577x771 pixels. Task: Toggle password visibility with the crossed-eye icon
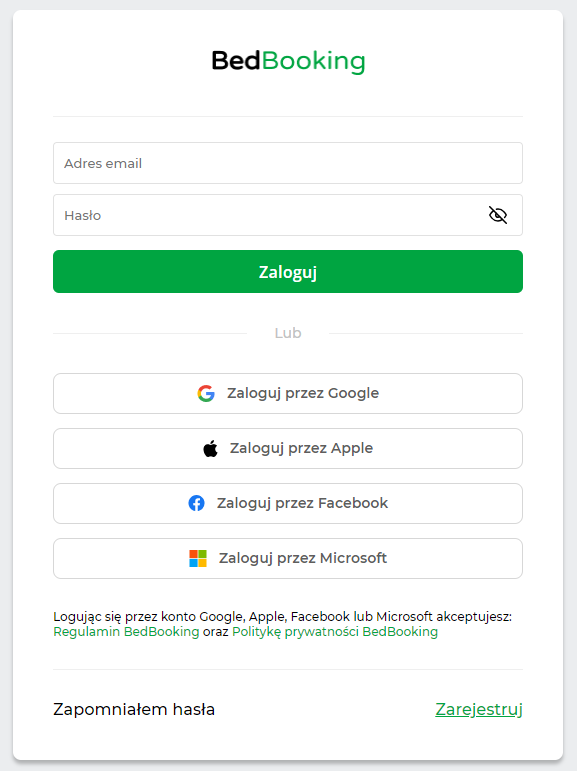(498, 215)
